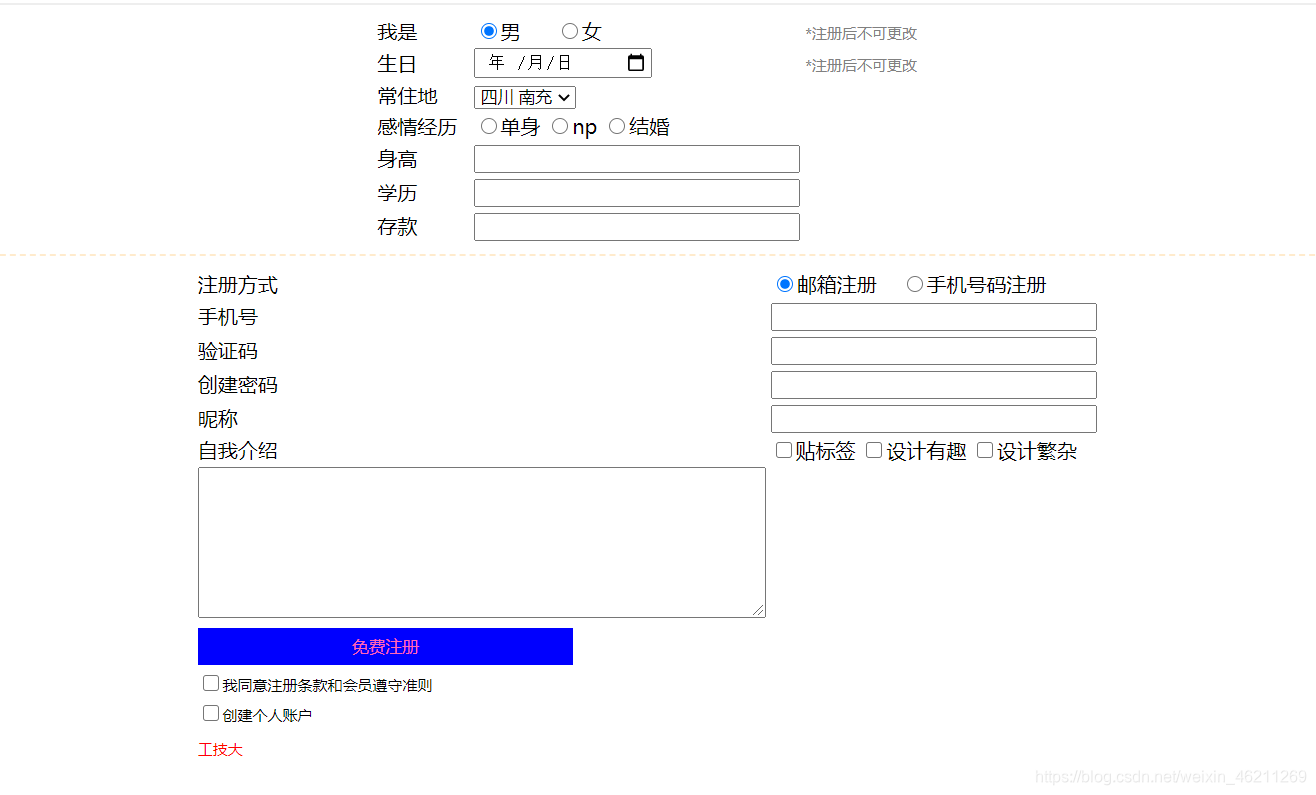Open the 常住地 四川南充 dropdown
The image size is (1316, 795).
coord(525,97)
